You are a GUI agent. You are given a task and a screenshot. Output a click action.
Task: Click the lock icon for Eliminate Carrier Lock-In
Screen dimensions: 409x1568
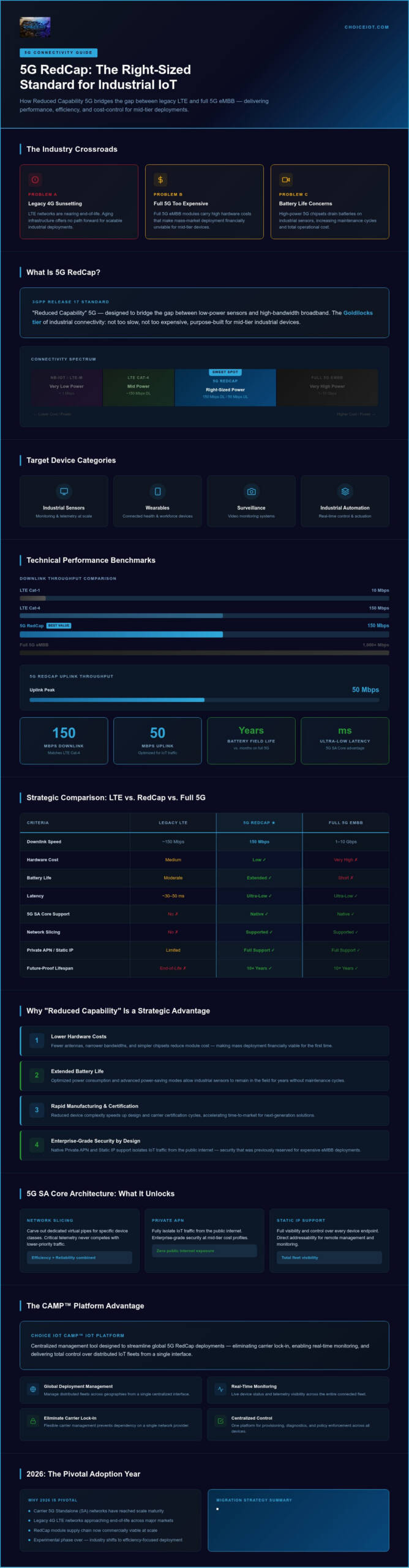(x=33, y=1421)
